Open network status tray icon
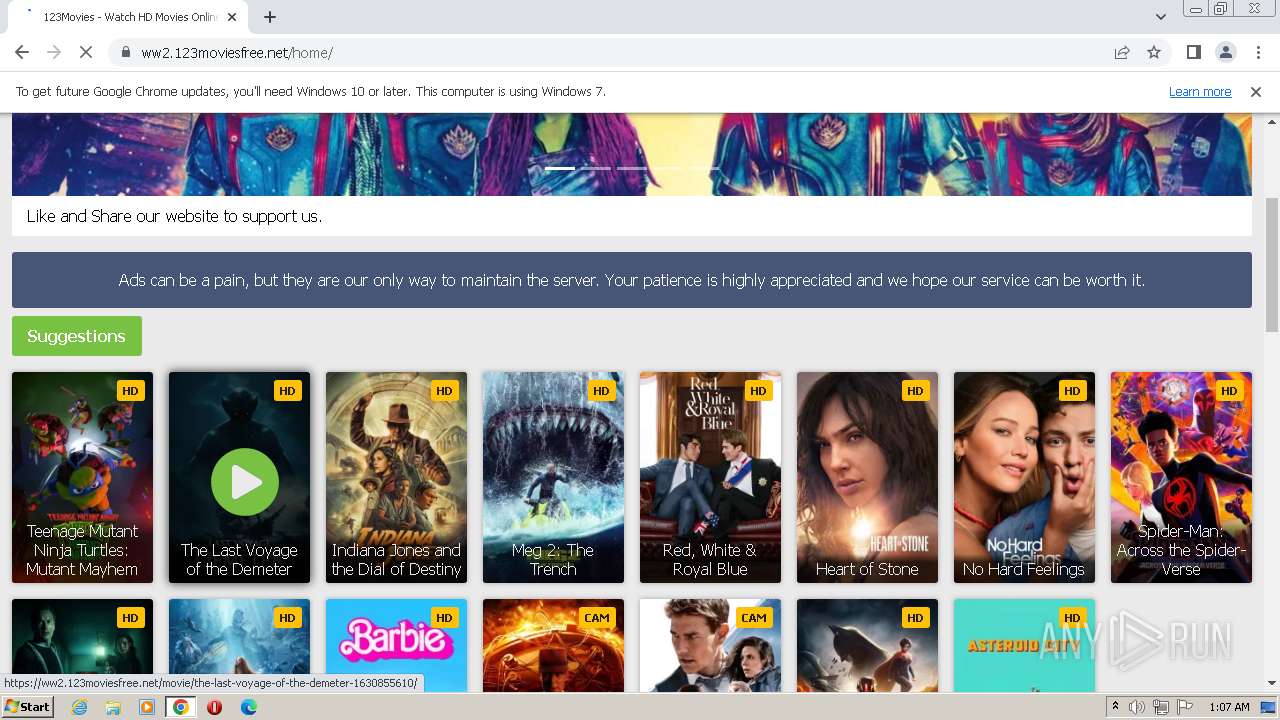Screen dimensions: 1280x720 [1160, 707]
